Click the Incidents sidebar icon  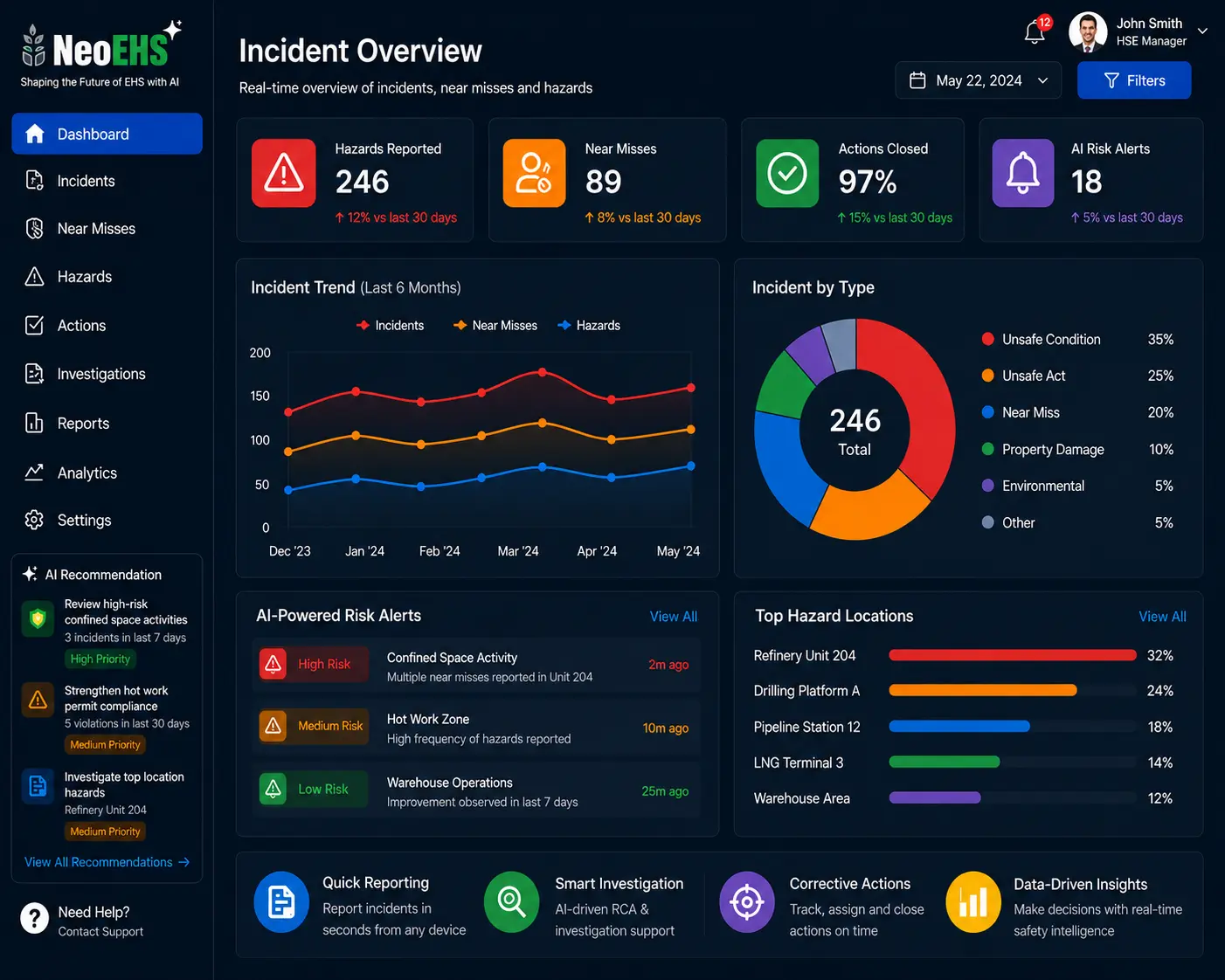click(x=34, y=181)
